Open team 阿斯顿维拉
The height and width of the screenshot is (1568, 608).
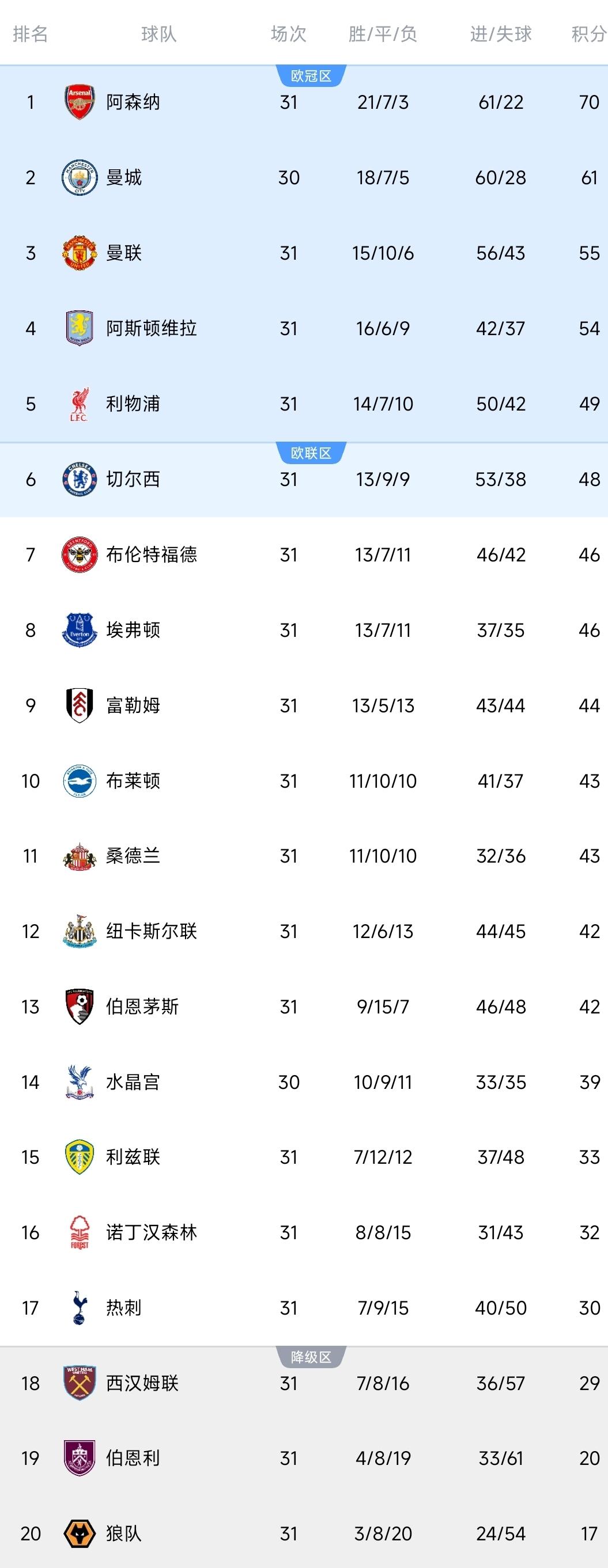[x=151, y=329]
